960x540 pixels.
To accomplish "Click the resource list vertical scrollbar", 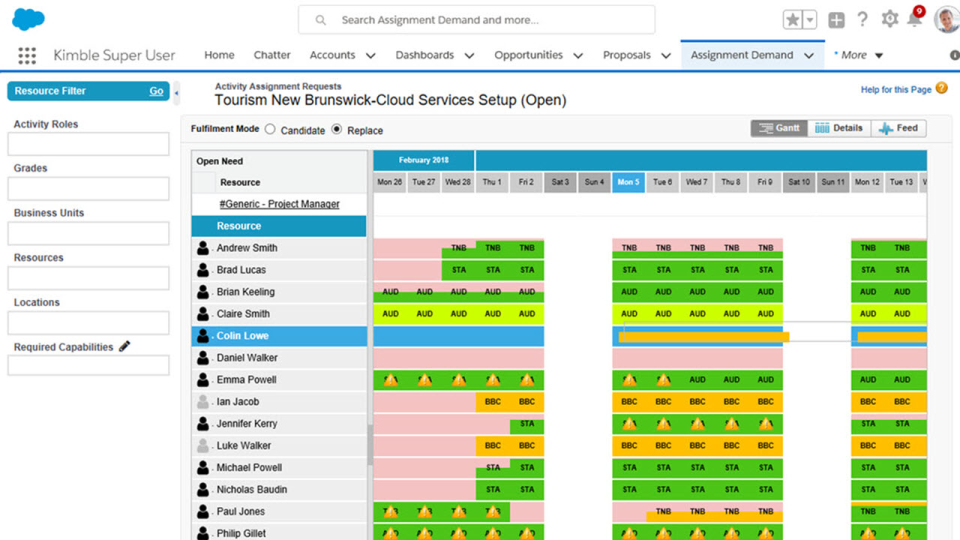I will [370, 447].
